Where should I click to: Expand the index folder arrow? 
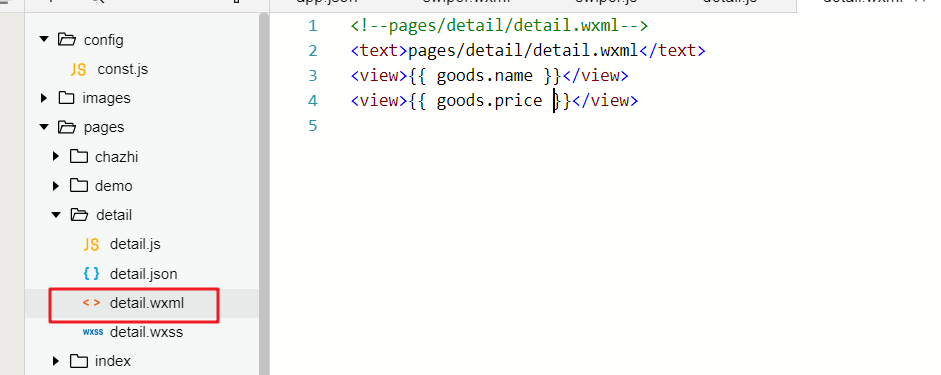tap(56, 361)
